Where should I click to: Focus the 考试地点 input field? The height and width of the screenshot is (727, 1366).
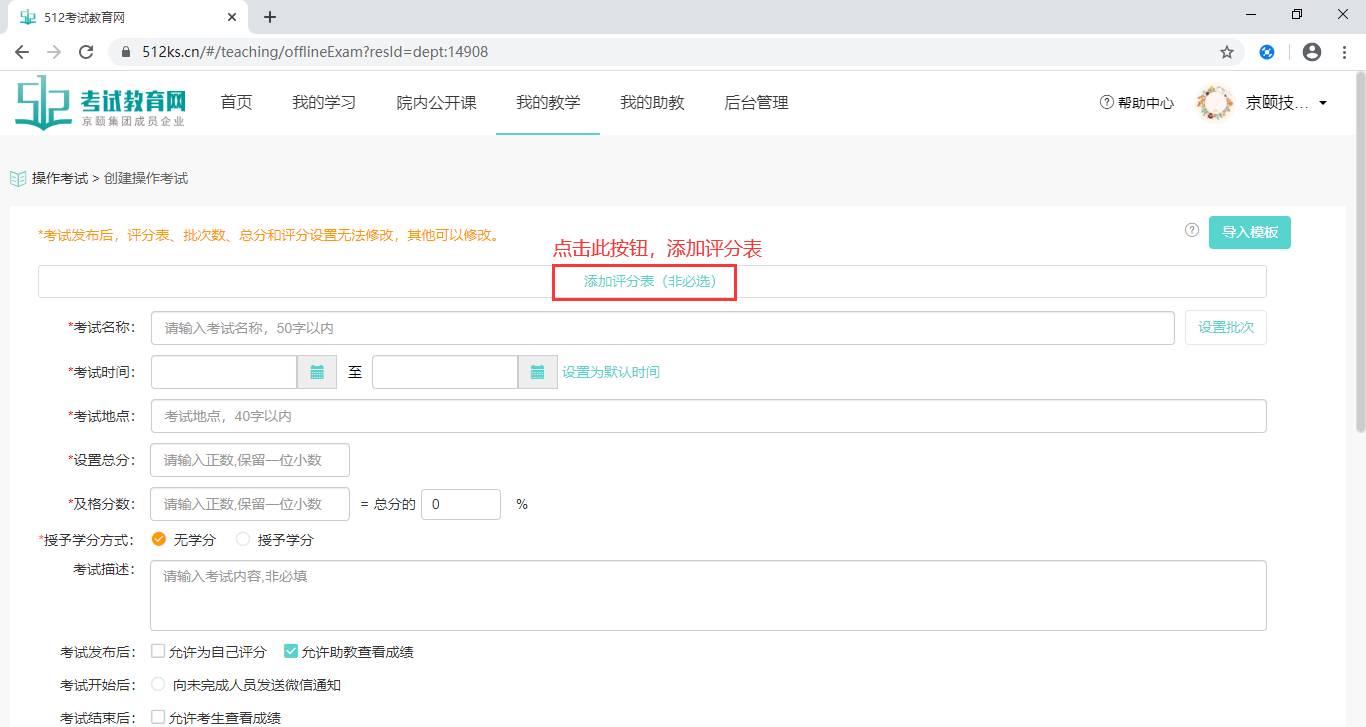click(709, 416)
